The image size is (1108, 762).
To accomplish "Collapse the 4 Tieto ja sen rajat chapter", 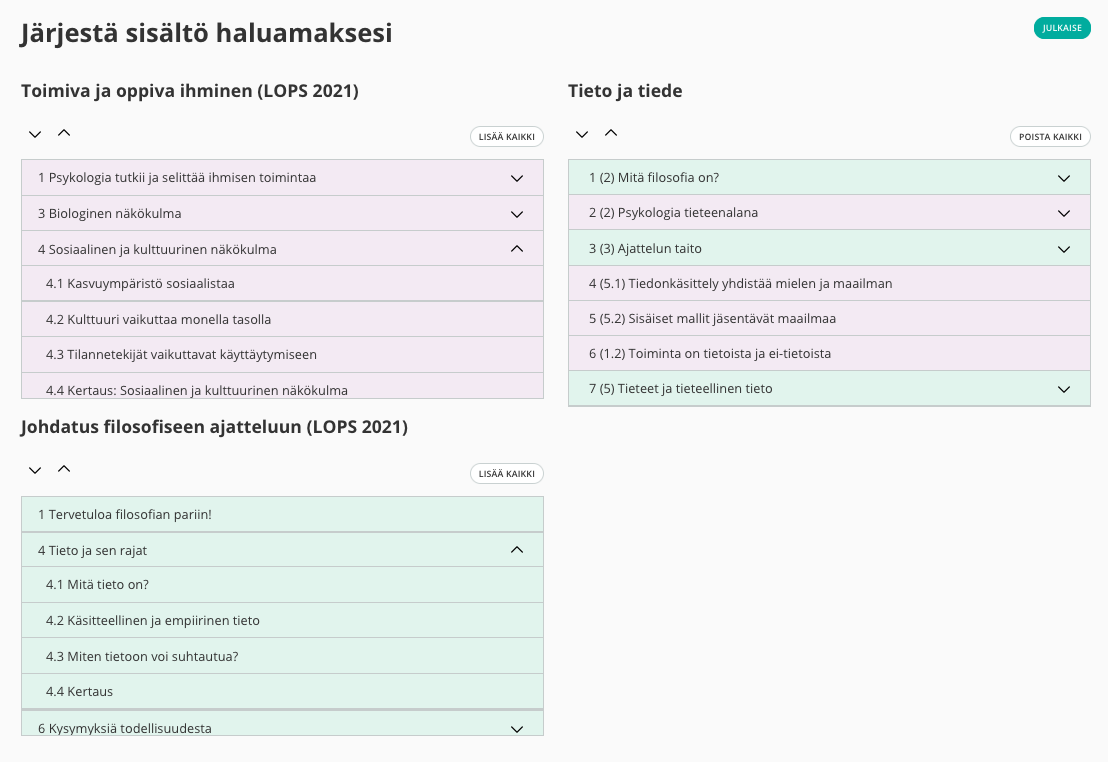I will pos(517,550).
